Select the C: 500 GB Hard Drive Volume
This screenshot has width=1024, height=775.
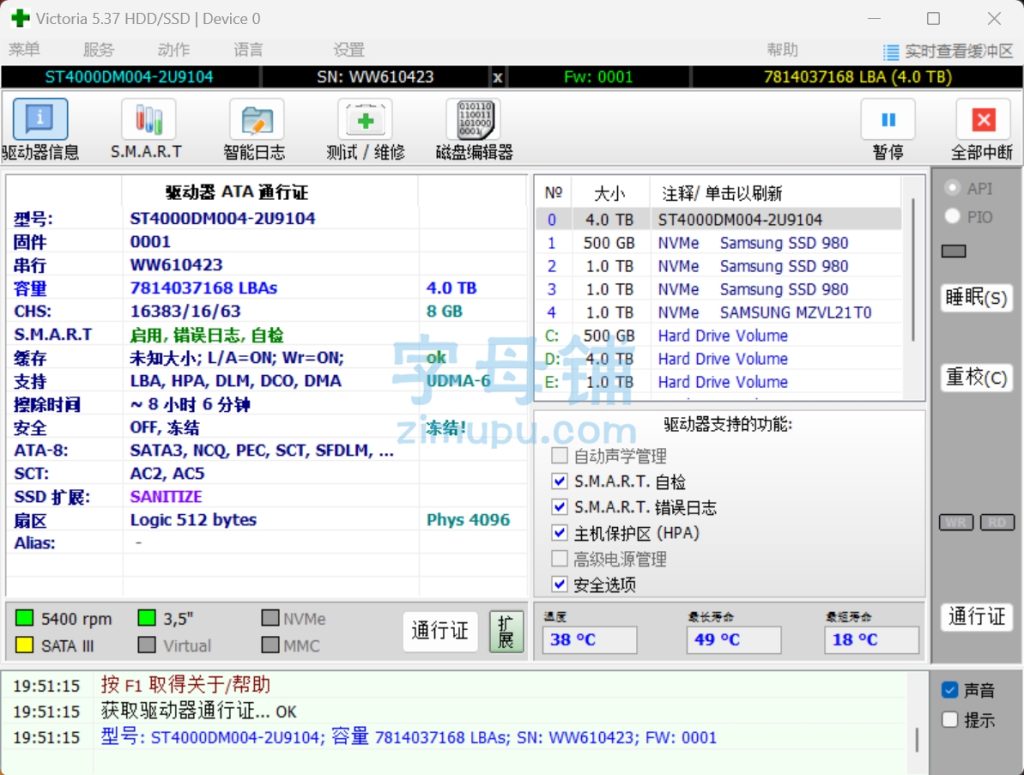coord(718,336)
